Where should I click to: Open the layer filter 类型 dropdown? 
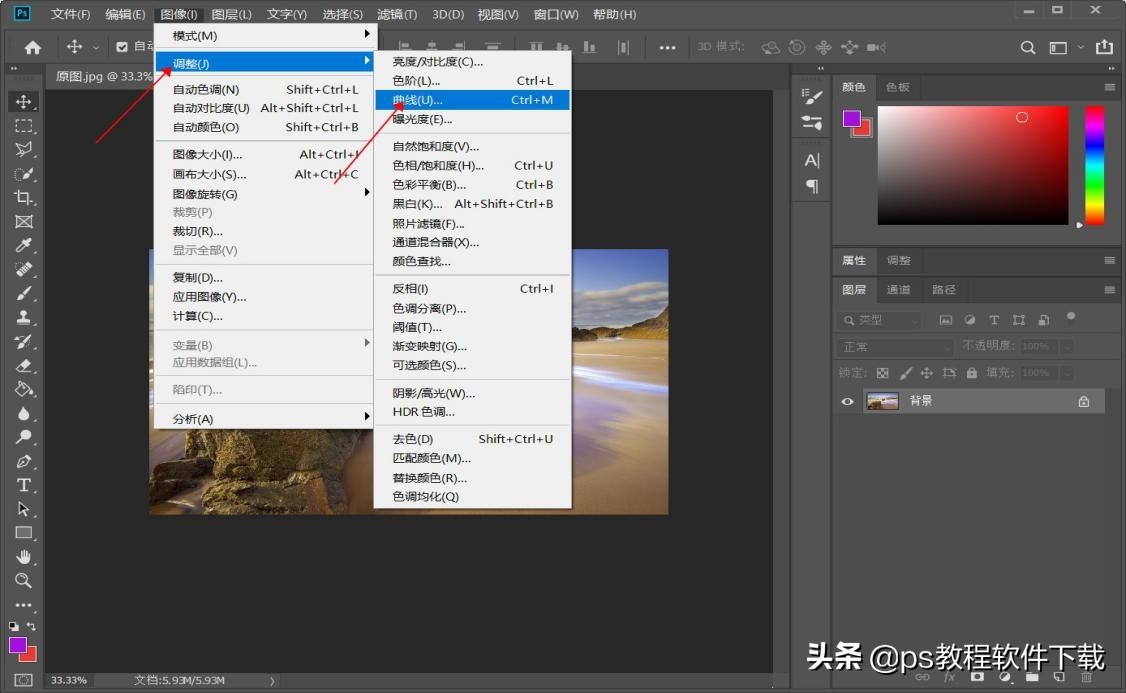880,320
